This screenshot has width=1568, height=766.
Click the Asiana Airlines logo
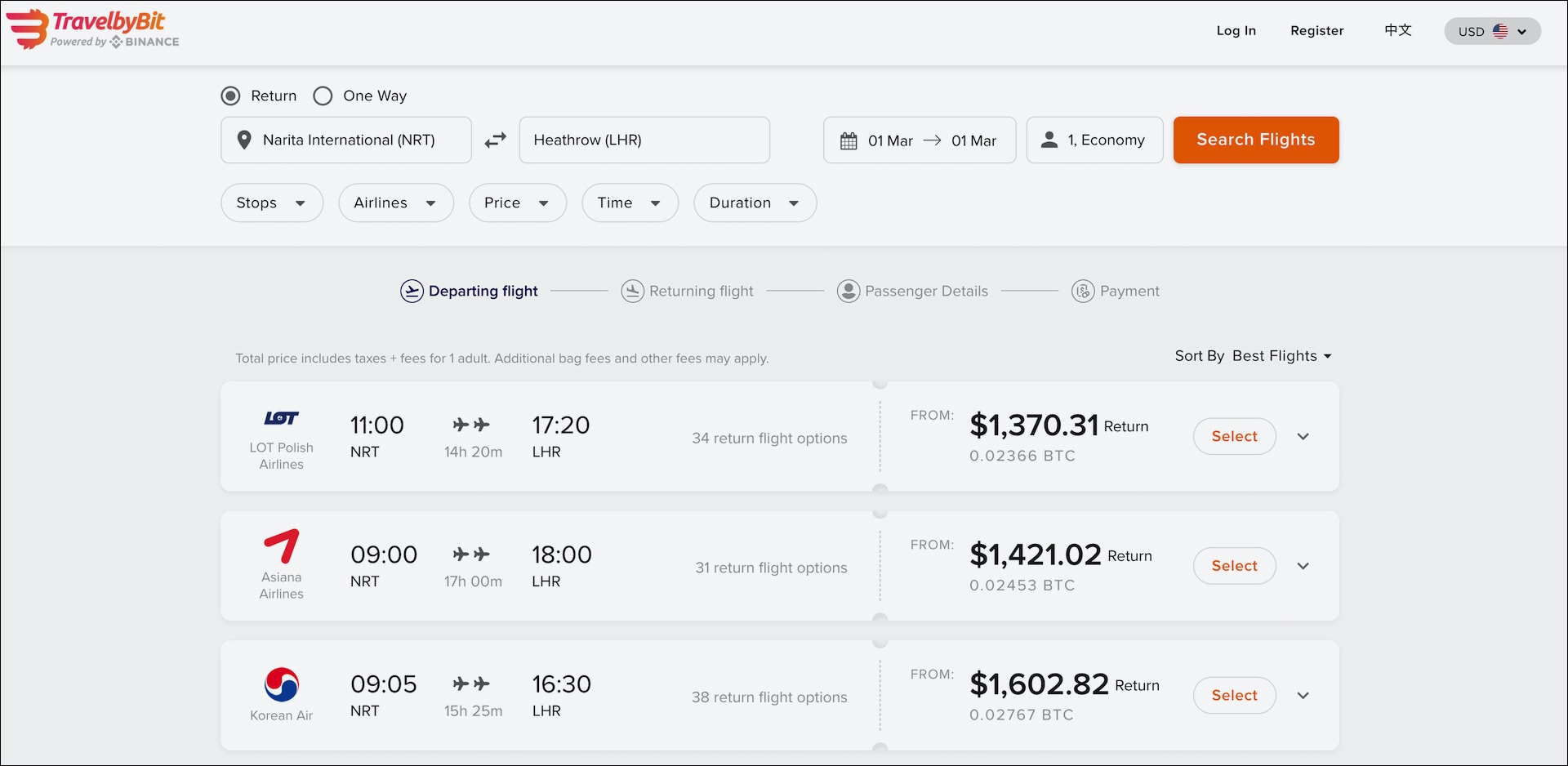click(282, 546)
